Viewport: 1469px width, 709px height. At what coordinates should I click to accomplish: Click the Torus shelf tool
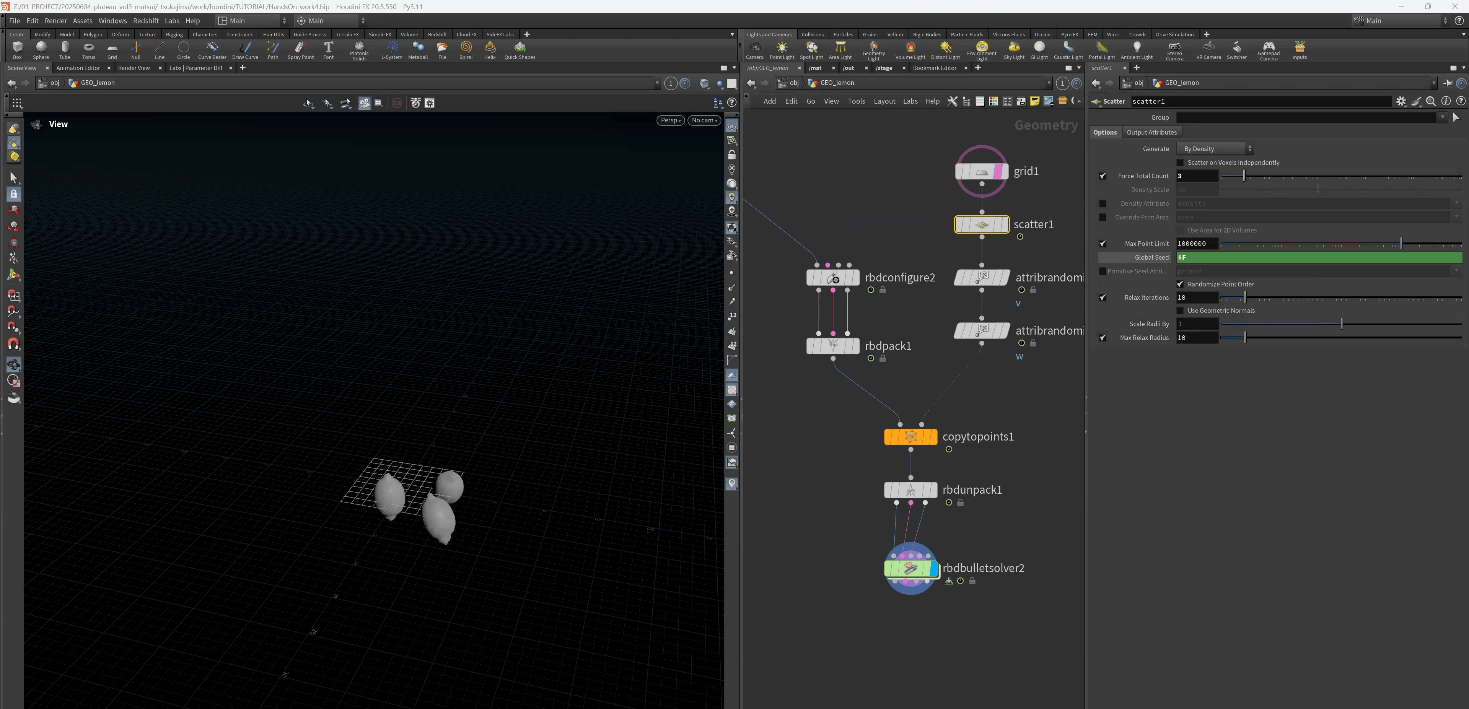click(89, 49)
